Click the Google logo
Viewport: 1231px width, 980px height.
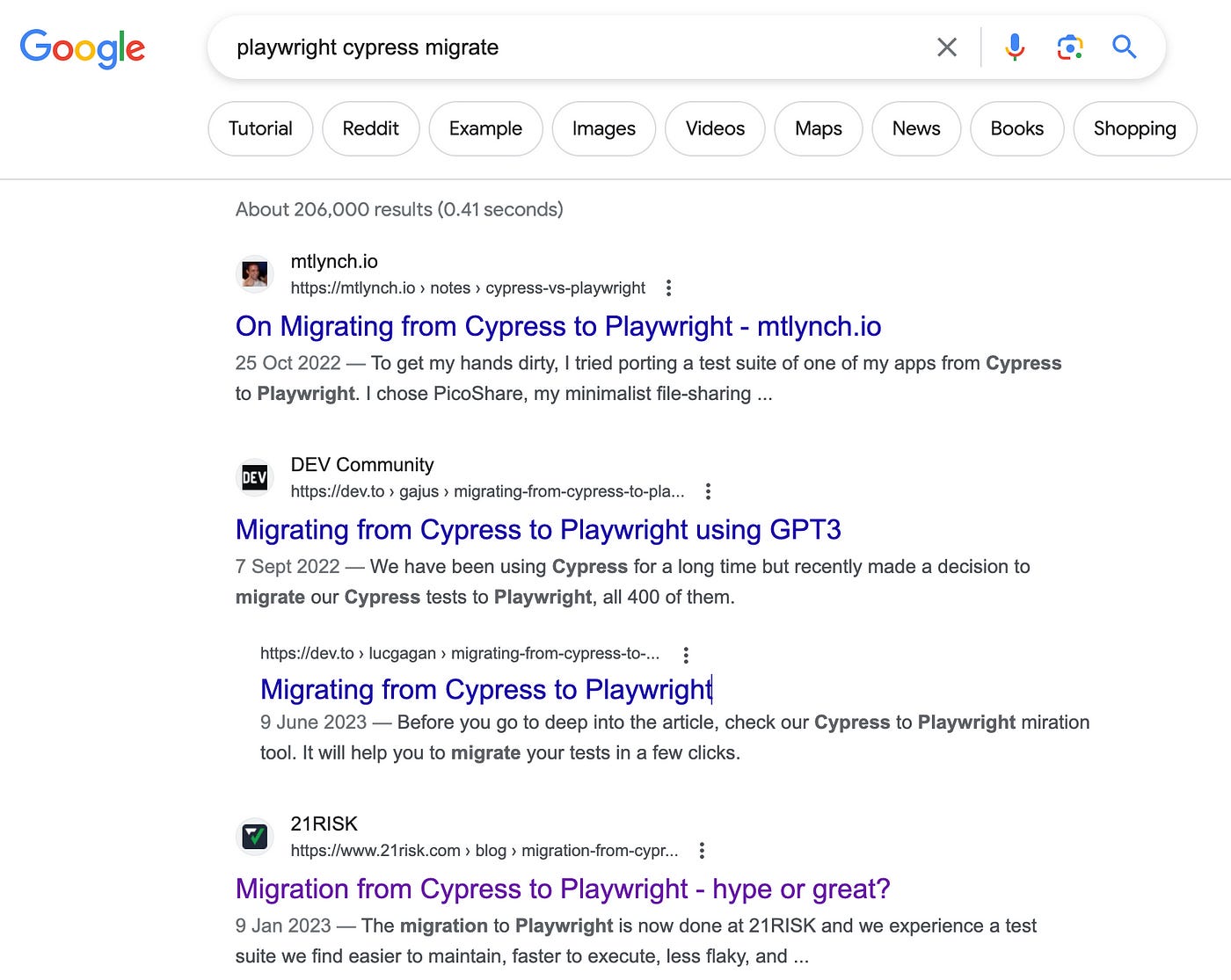83,48
